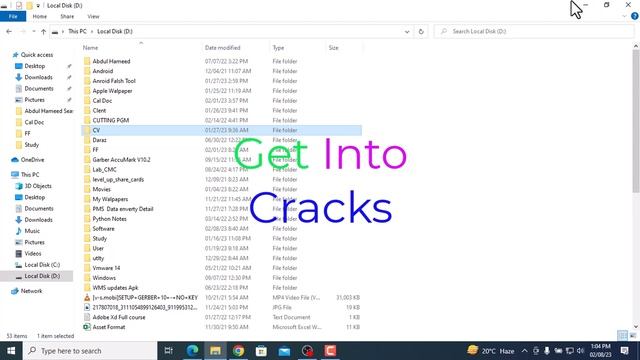The height and width of the screenshot is (360, 640).
Task: Sort by the Name column header
Action: [x=90, y=48]
